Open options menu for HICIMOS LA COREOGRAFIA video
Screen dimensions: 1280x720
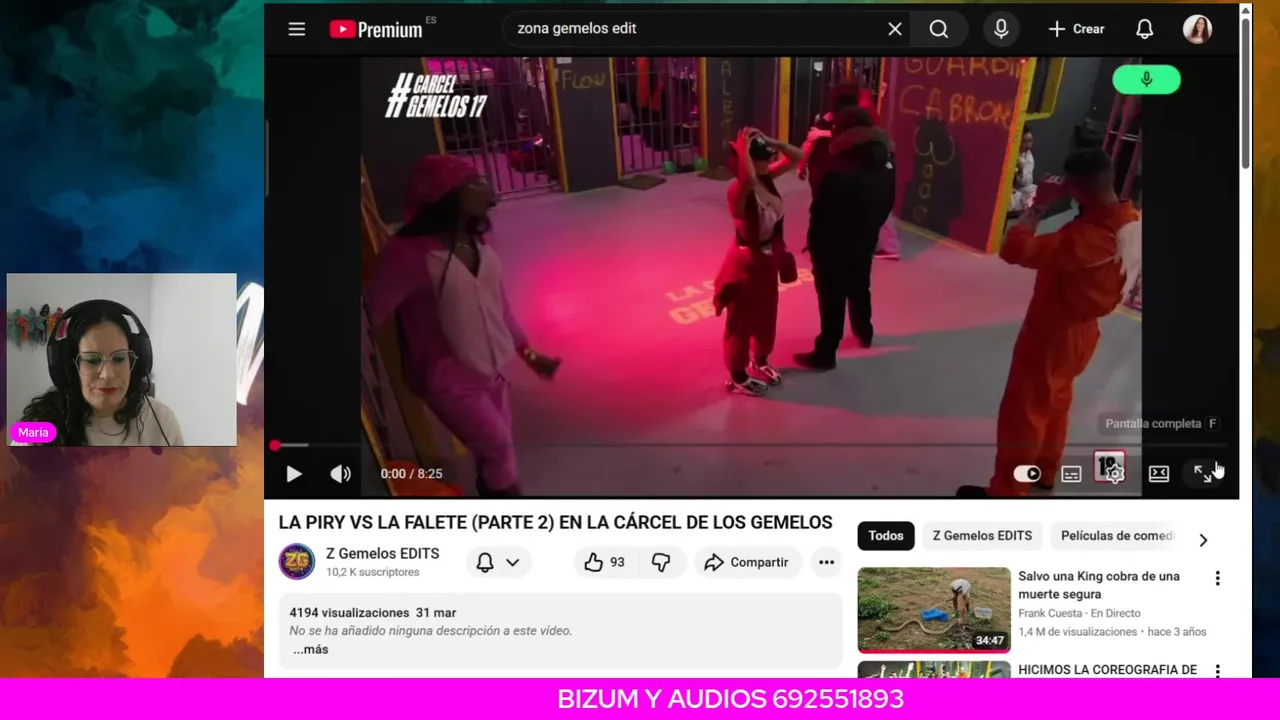pos(1217,671)
